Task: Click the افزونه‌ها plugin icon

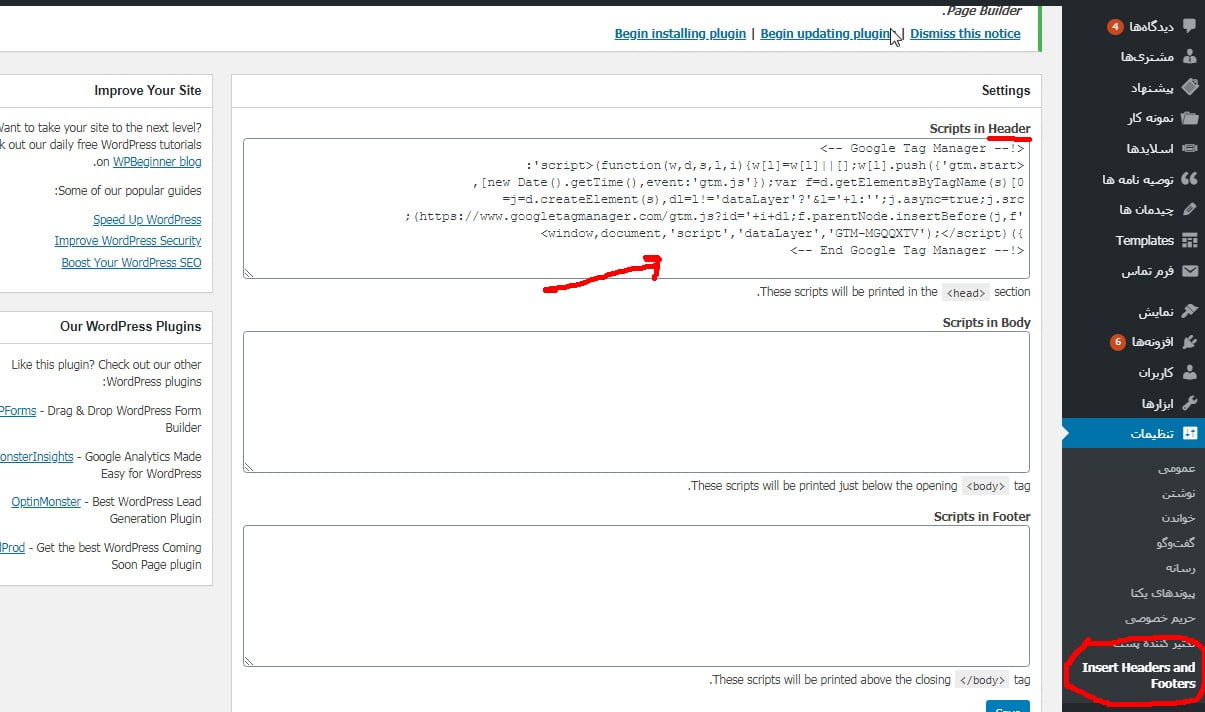Action: tap(1189, 342)
